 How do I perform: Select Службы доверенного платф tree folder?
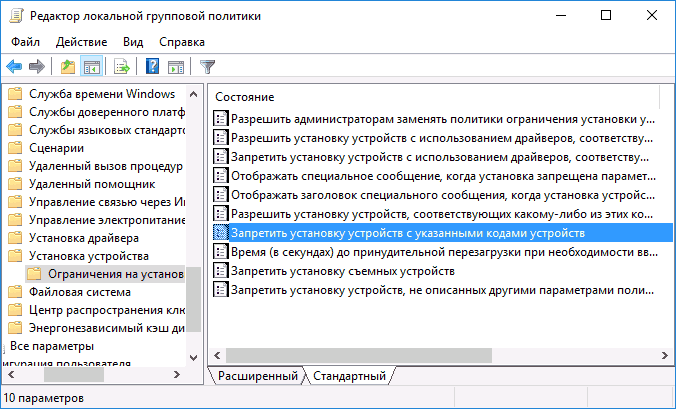[x=107, y=112]
